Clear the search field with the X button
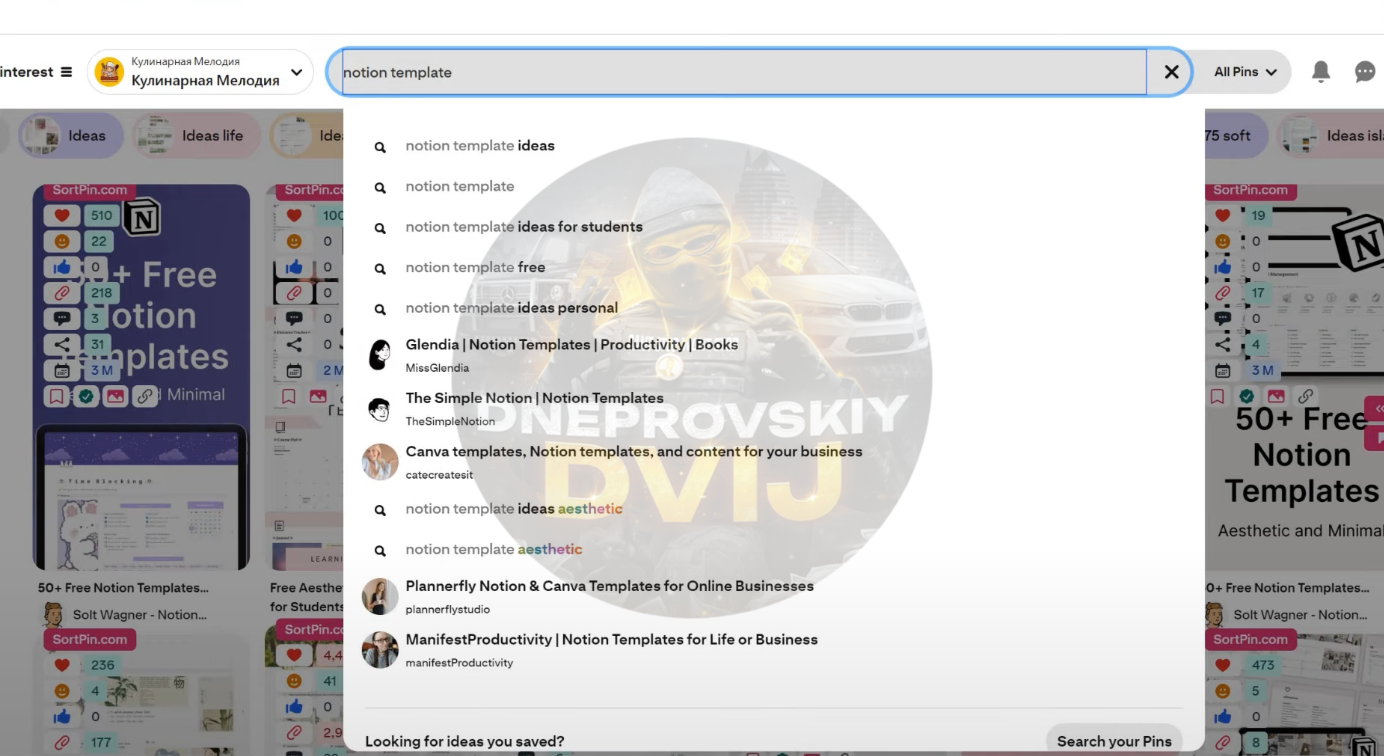Viewport: 1384px width, 756px height. point(1172,72)
